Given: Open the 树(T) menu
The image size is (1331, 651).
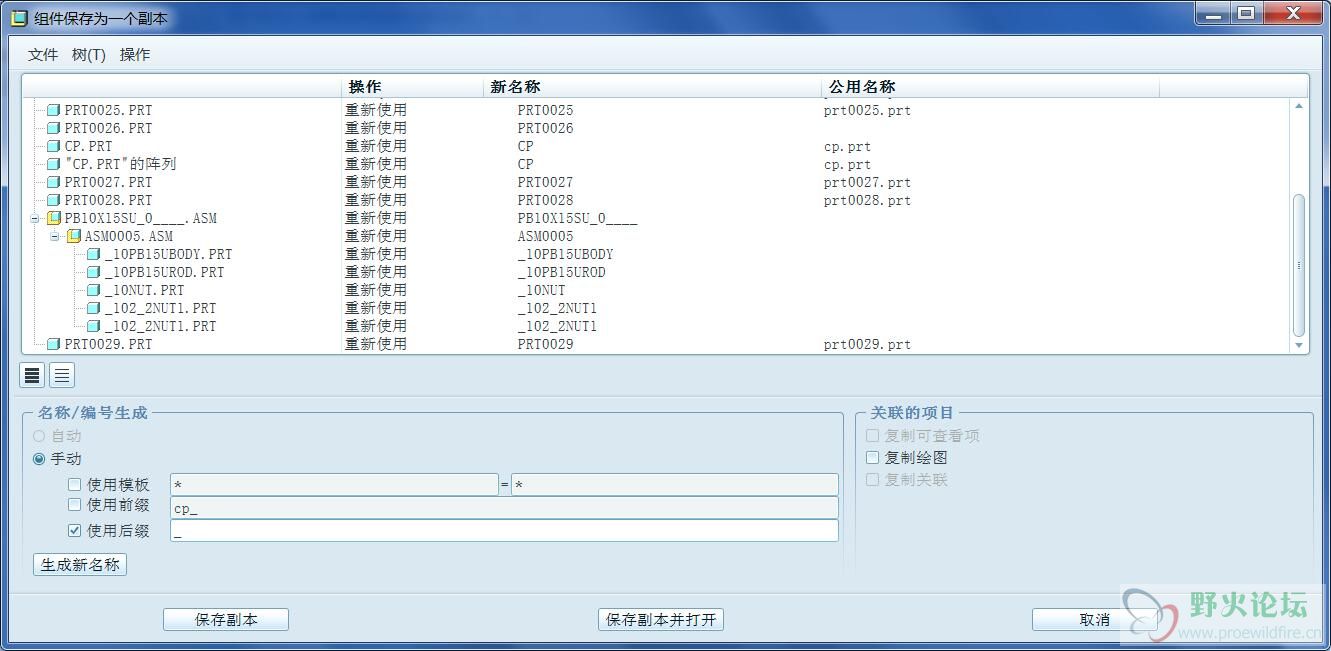Looking at the screenshot, I should [89, 55].
